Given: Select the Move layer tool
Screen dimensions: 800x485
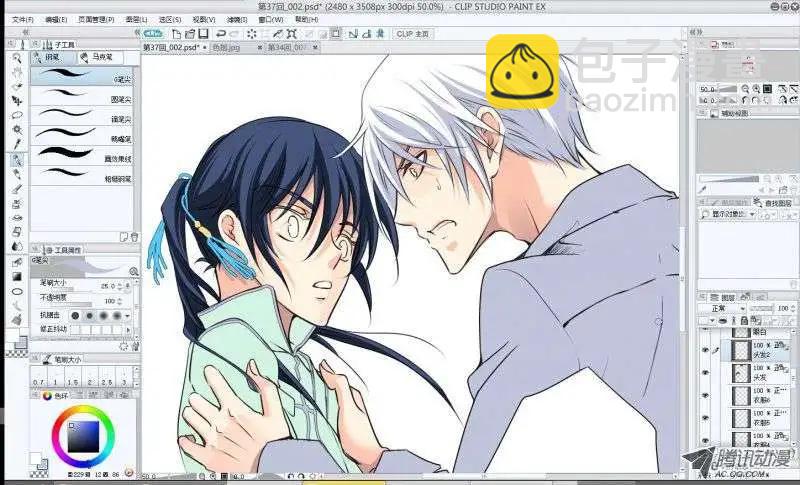Looking at the screenshot, I should pyautogui.click(x=17, y=101).
